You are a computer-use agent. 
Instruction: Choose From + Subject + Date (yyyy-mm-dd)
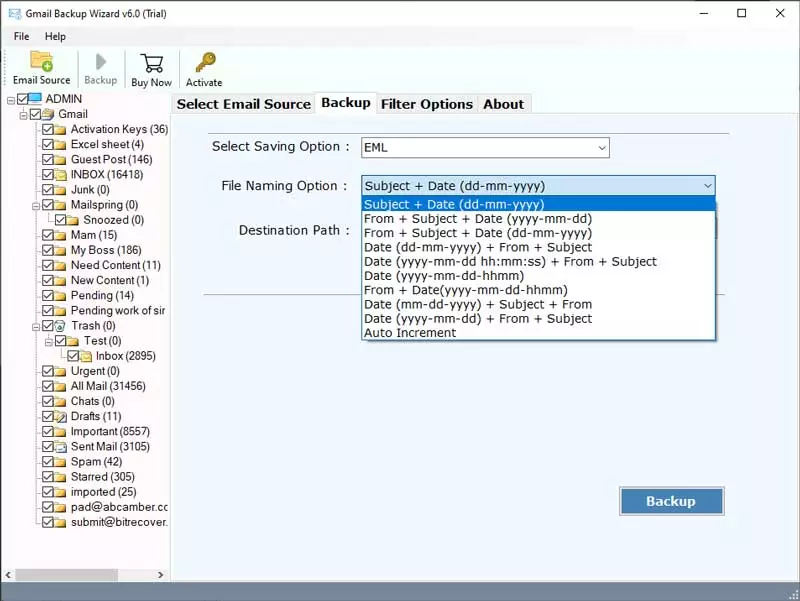point(478,219)
